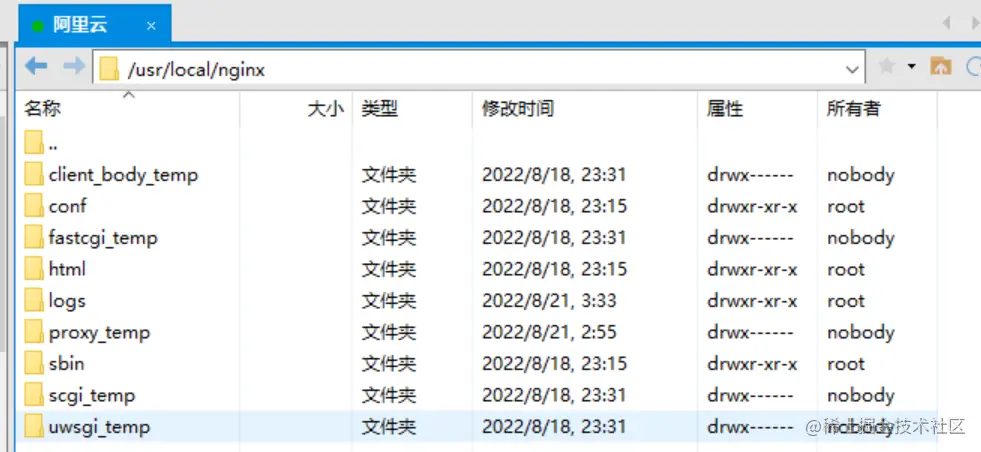Click the modified time of the html row
981x452 pixels.
554,269
